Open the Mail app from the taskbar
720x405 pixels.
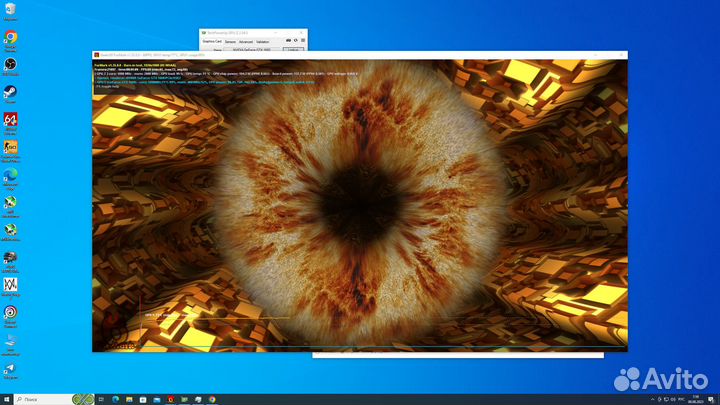pos(157,399)
